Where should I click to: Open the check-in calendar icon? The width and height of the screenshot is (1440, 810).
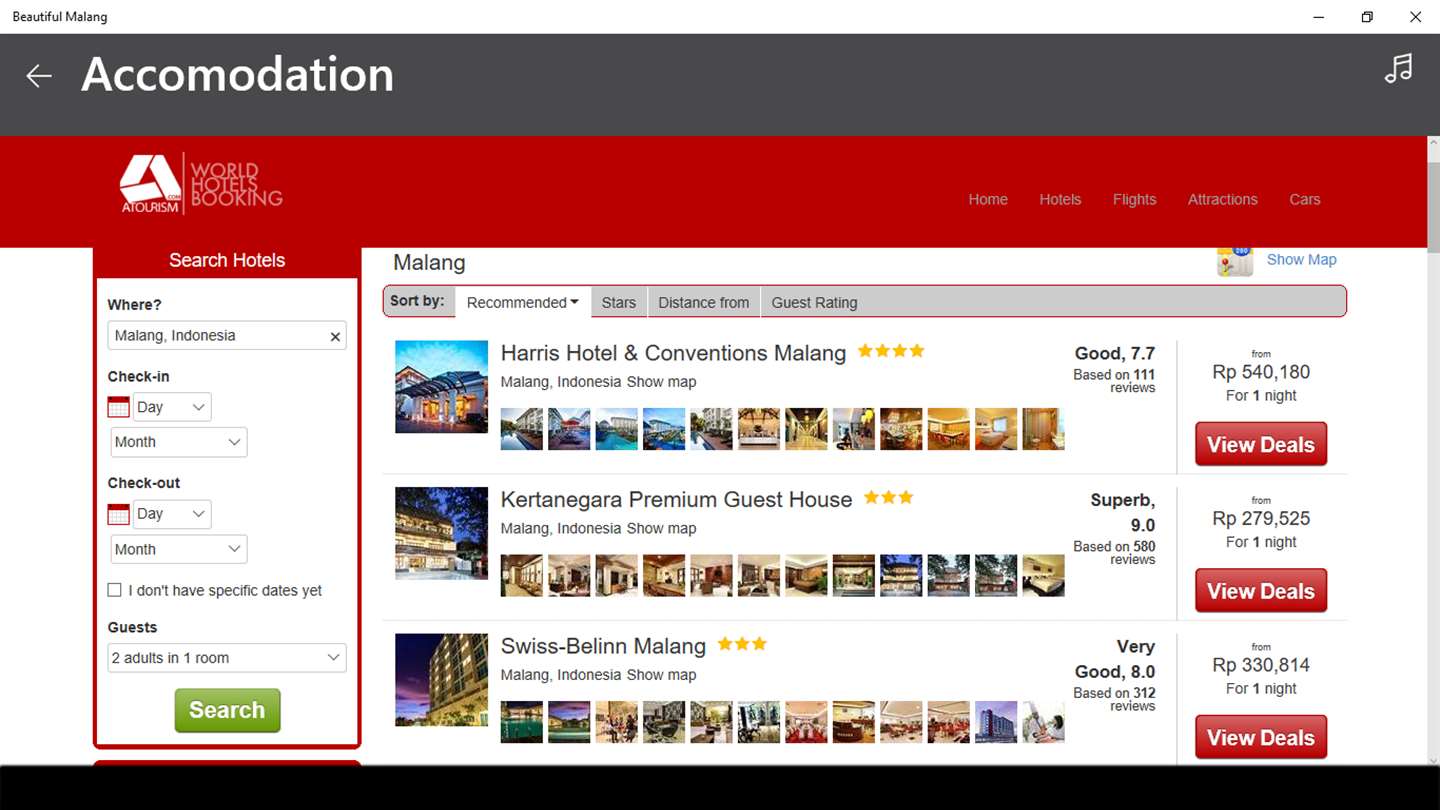click(118, 407)
